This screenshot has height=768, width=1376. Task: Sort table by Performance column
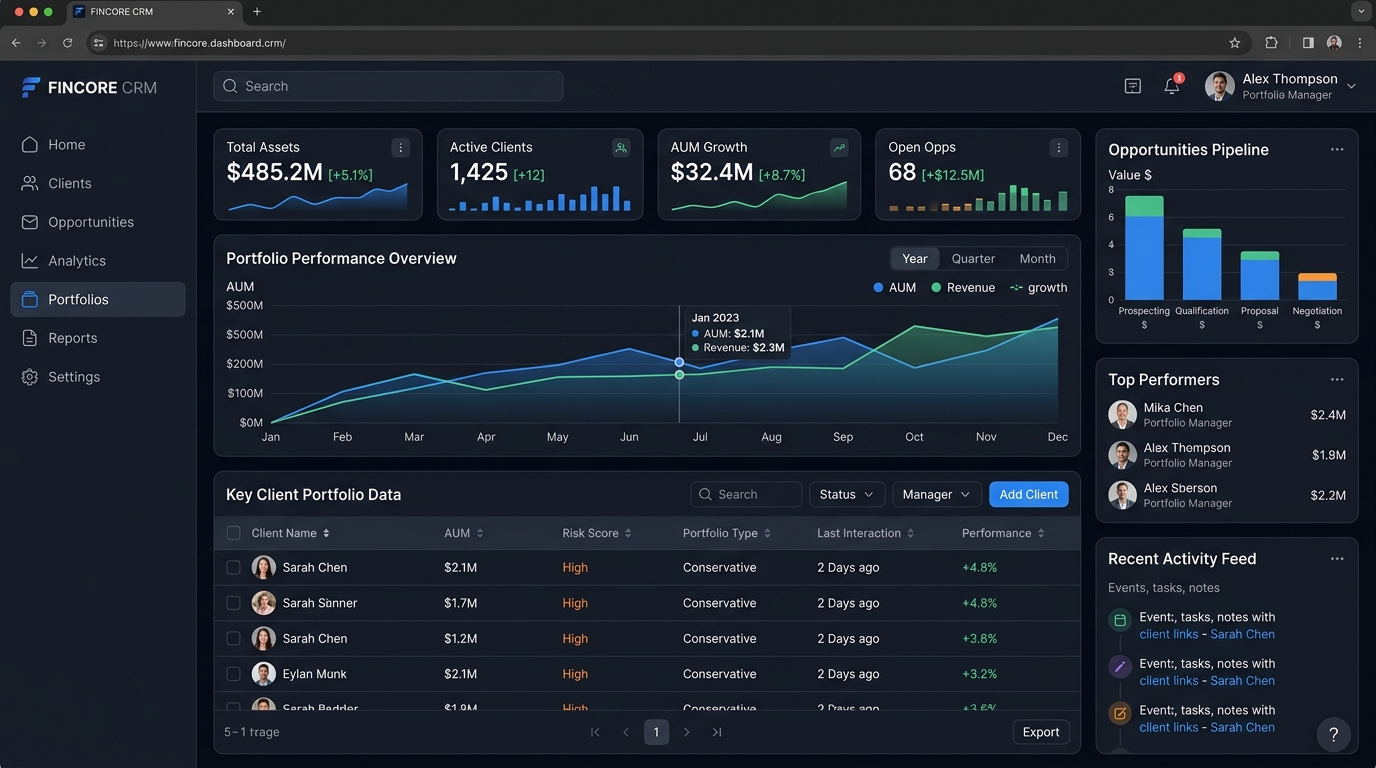pyautogui.click(x=1003, y=533)
